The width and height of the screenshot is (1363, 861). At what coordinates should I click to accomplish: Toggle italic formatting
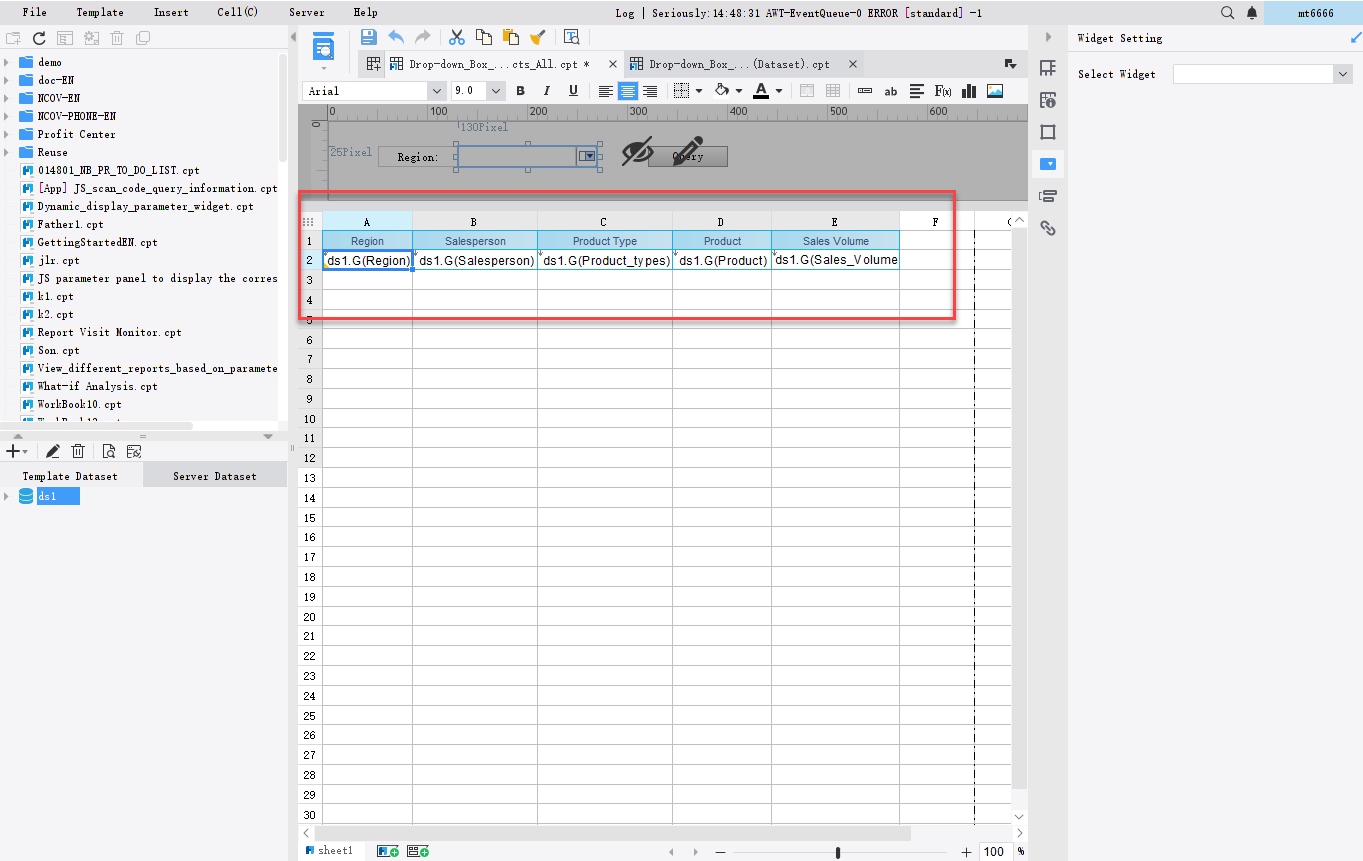pos(546,91)
